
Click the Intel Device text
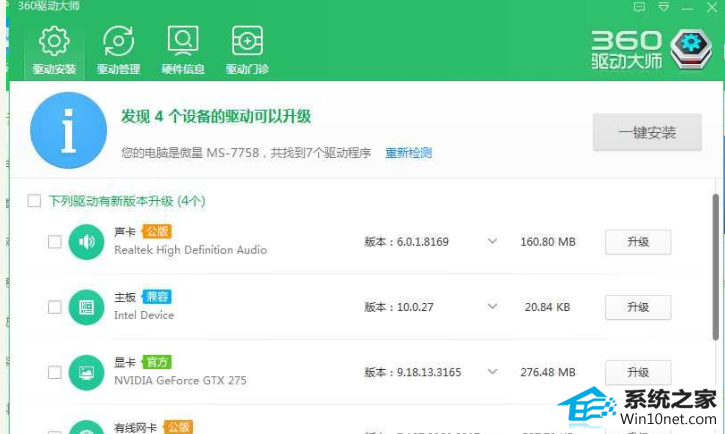144,315
